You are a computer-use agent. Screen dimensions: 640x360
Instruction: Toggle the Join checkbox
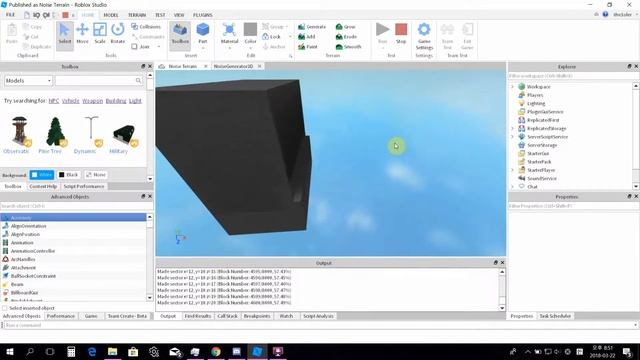click(x=134, y=47)
